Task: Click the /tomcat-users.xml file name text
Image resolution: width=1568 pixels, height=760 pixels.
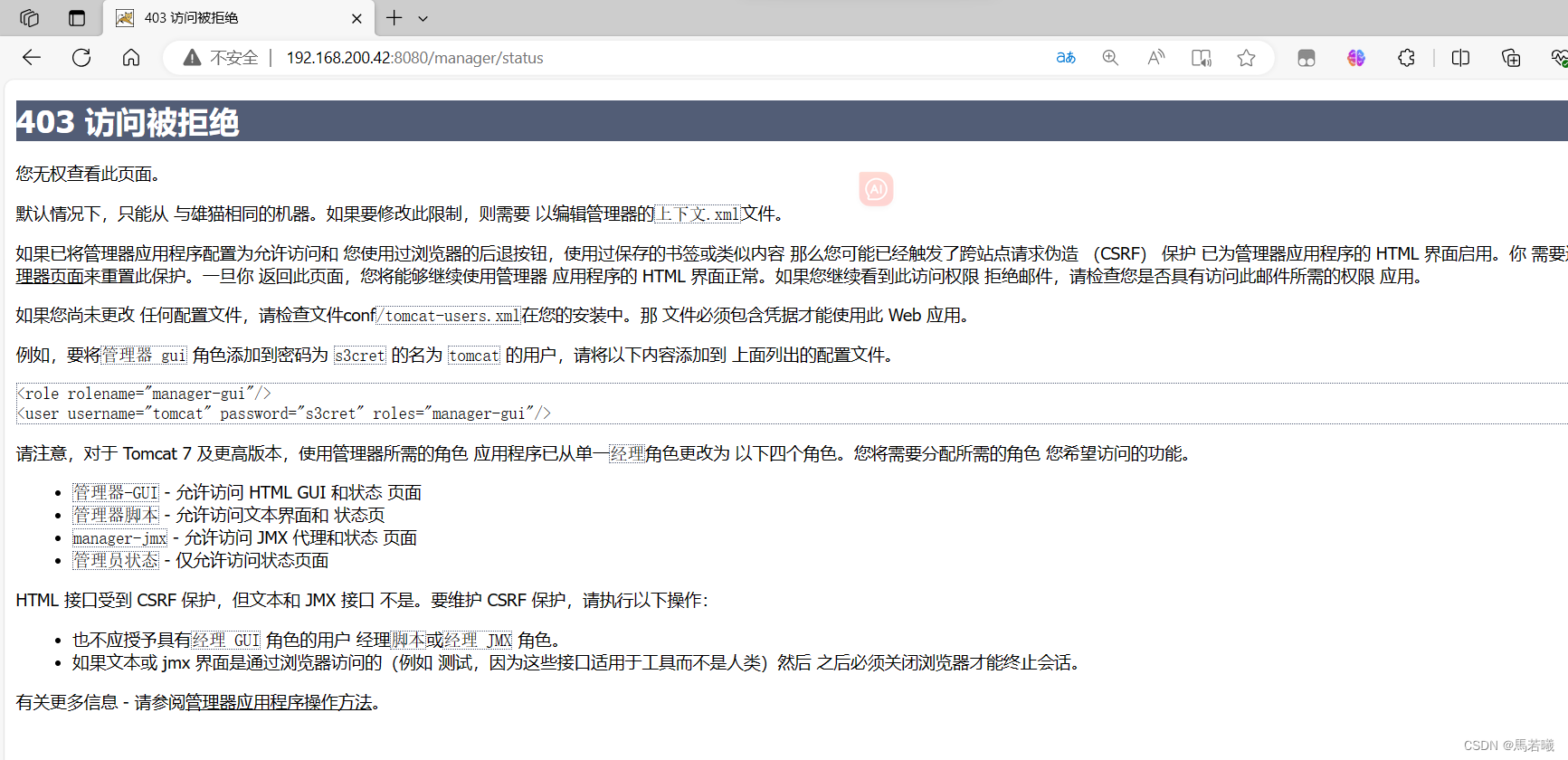Action: pyautogui.click(x=449, y=316)
